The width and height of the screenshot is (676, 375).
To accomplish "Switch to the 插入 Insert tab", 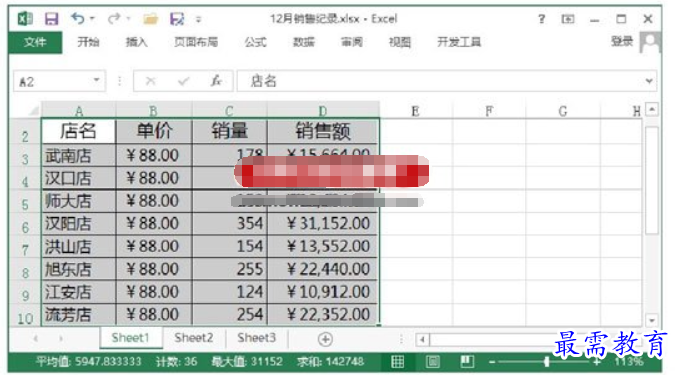I will (137, 42).
